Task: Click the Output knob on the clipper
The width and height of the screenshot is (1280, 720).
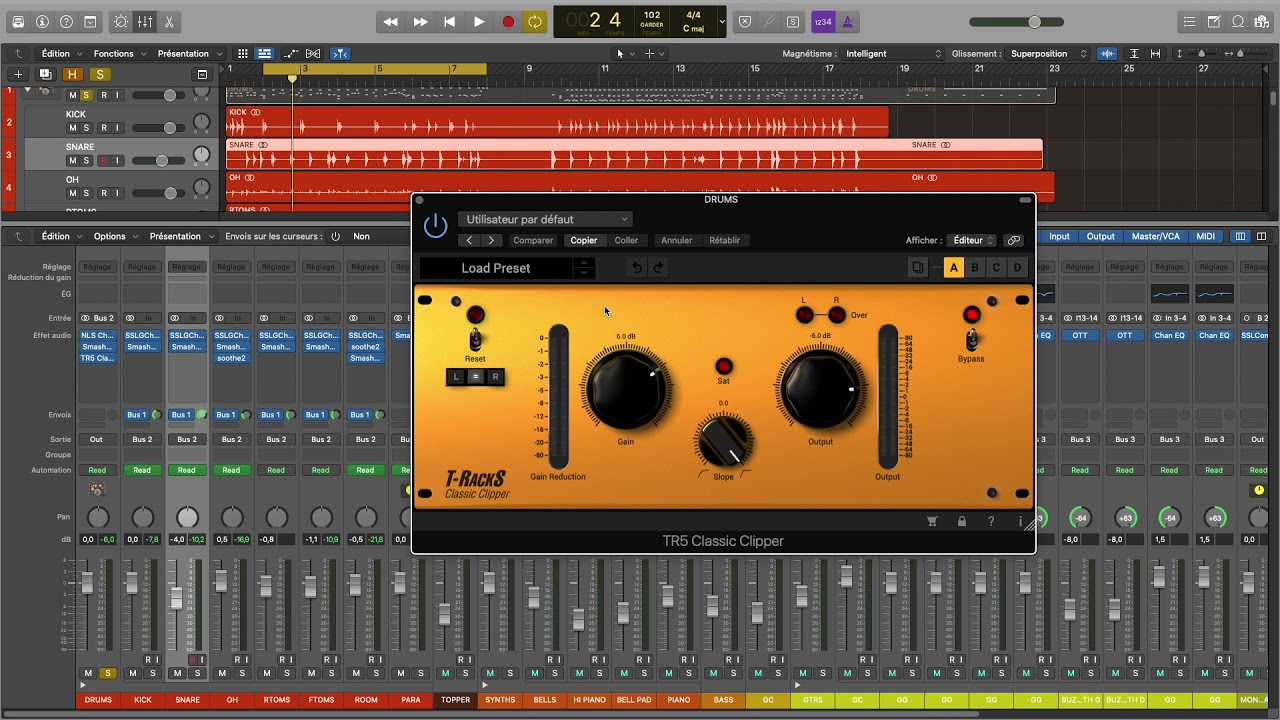Action: coord(820,388)
